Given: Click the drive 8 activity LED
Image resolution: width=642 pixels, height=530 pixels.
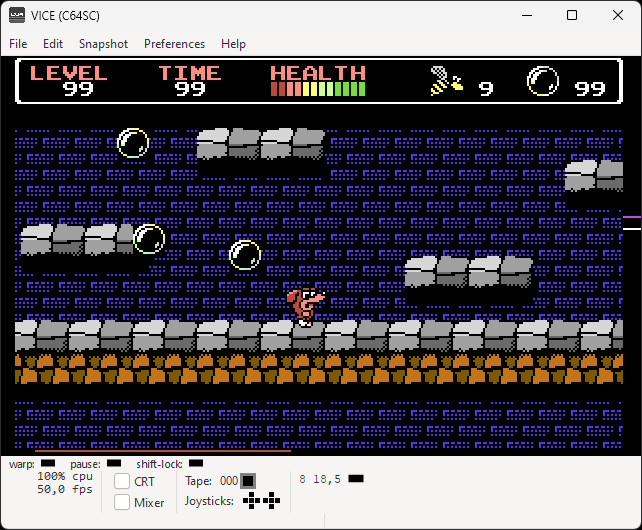Looking at the screenshot, I should pyautogui.click(x=356, y=478).
